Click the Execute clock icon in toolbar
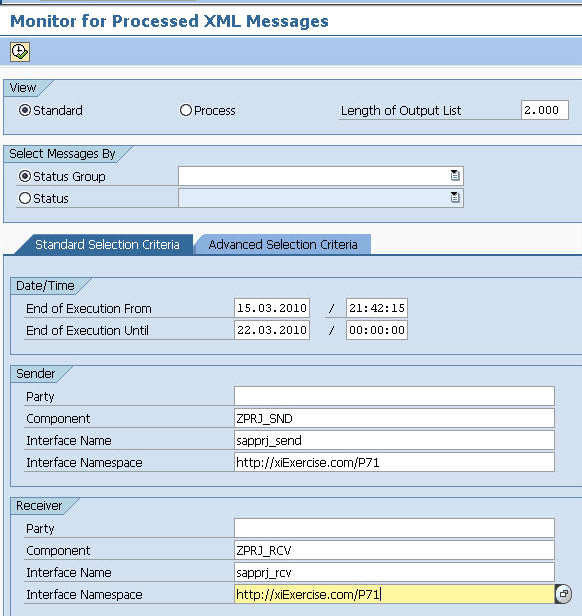This screenshot has height=616, width=582. 20,52
